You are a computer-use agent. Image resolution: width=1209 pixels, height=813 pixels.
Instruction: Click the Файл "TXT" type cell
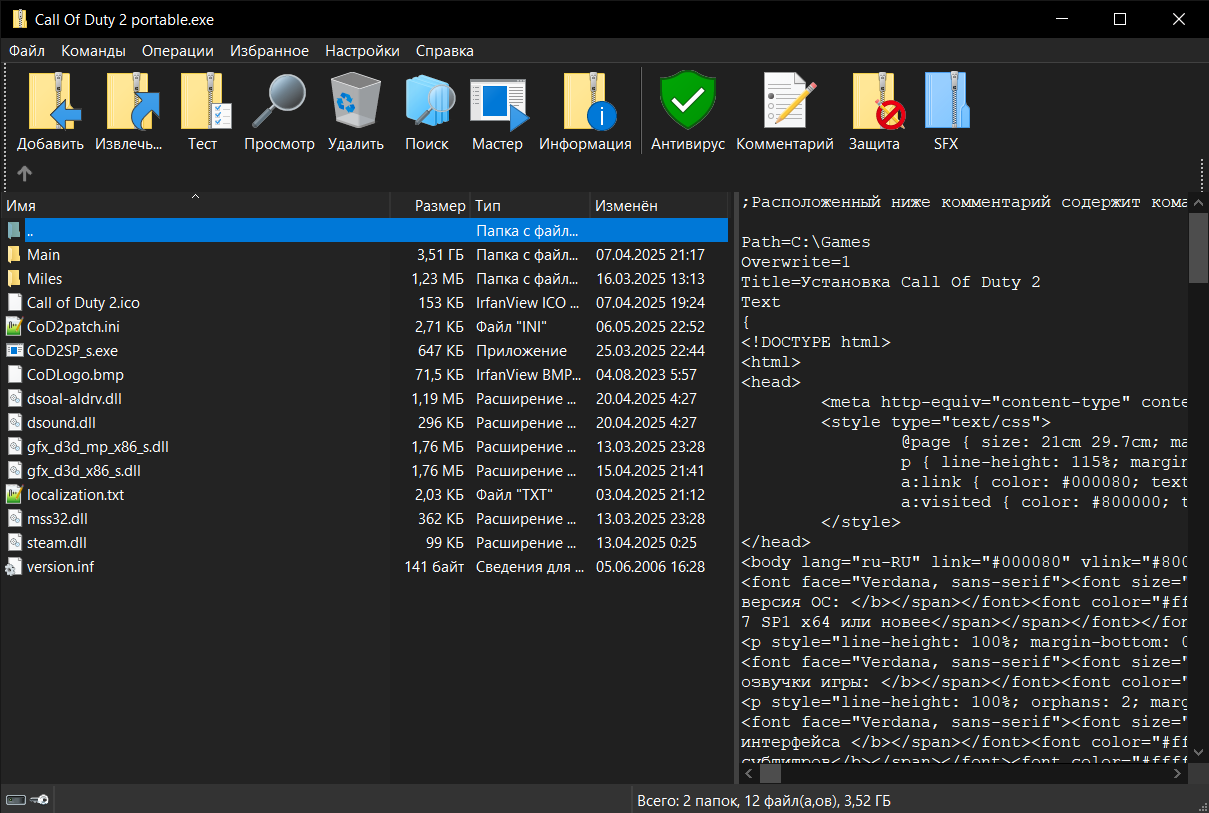tap(514, 495)
